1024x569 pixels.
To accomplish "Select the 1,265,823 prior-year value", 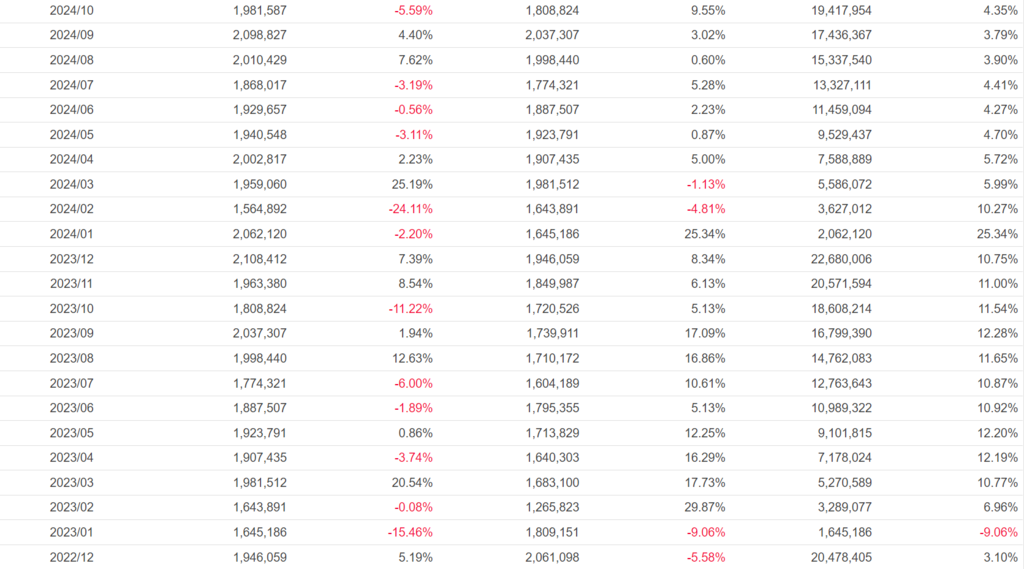I will point(551,507).
